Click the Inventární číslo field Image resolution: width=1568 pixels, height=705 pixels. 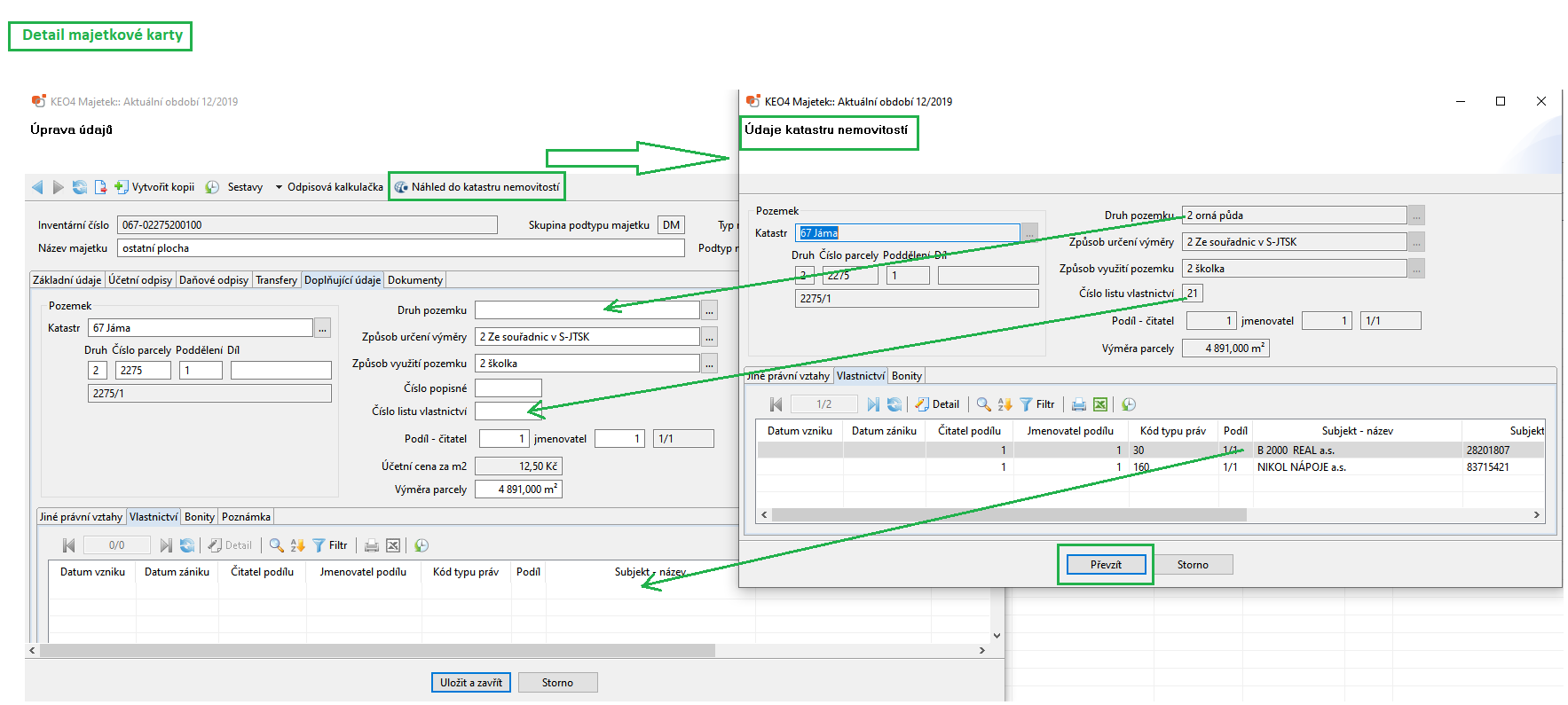tap(307, 225)
